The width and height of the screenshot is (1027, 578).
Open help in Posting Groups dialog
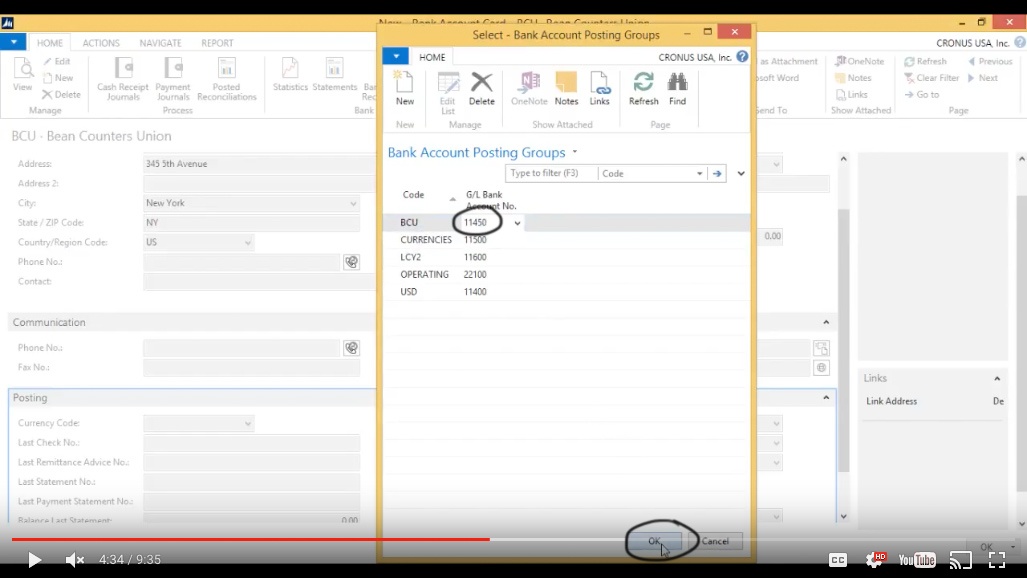pyautogui.click(x=742, y=57)
